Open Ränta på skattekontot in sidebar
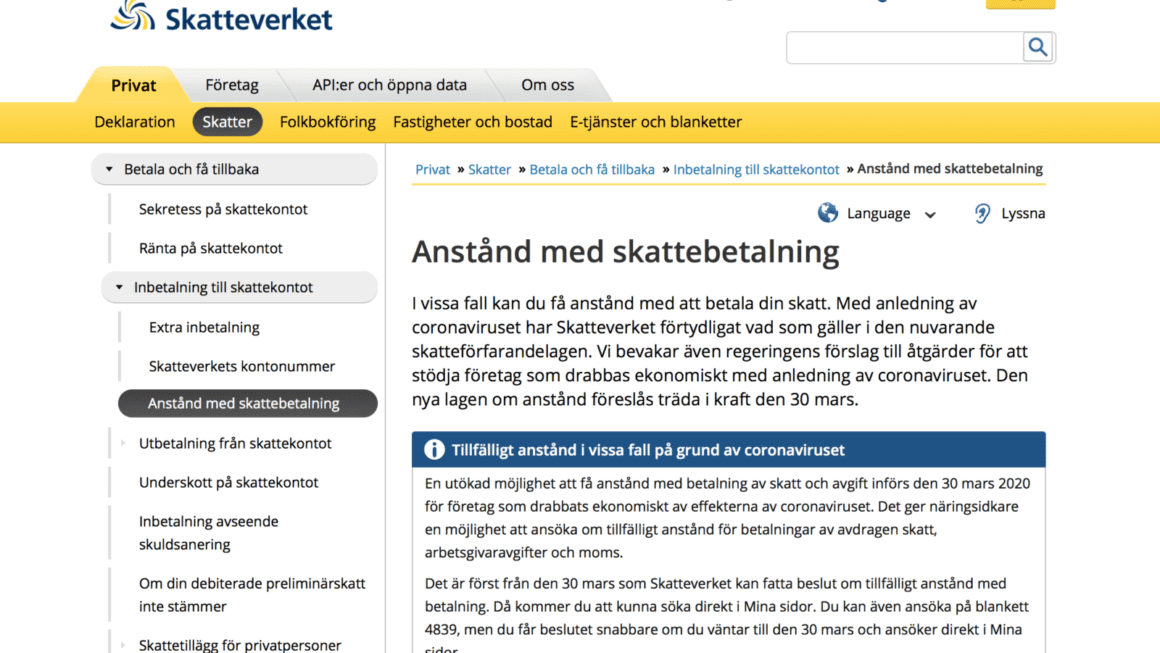The width and height of the screenshot is (1160, 653). pos(211,248)
